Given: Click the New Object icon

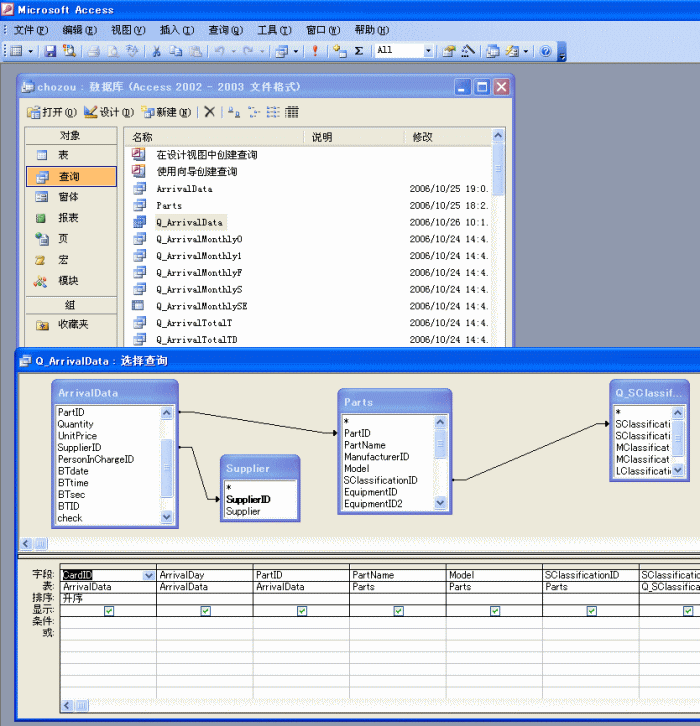Looking at the screenshot, I should click(512, 51).
